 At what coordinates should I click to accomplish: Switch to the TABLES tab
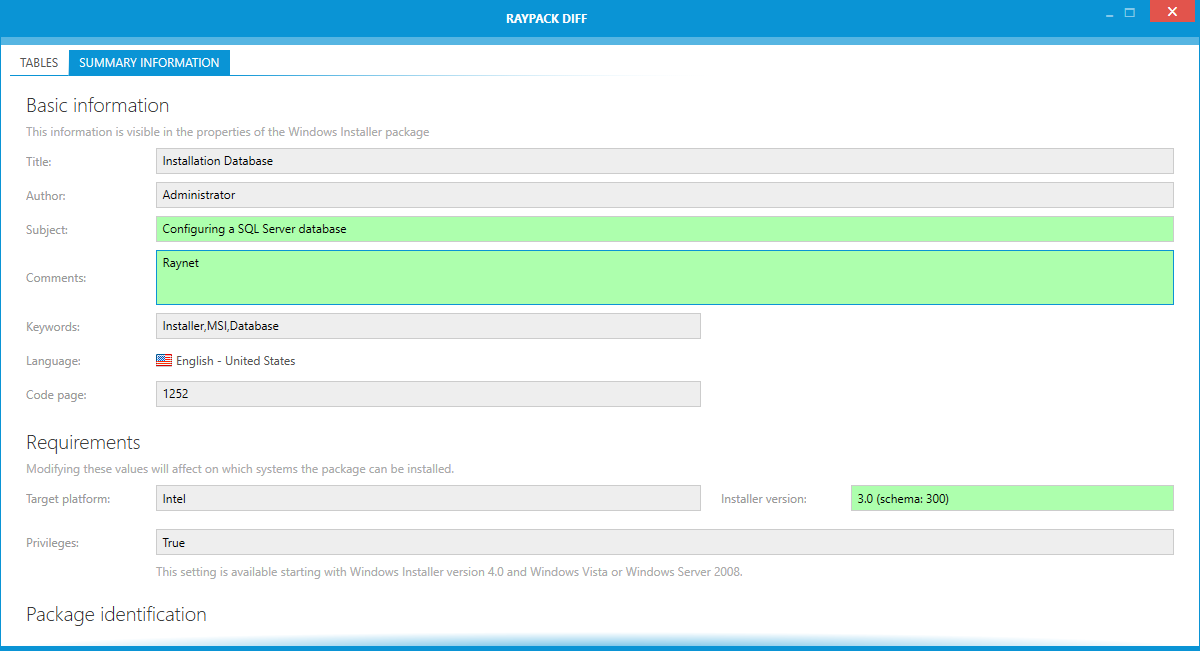39,63
